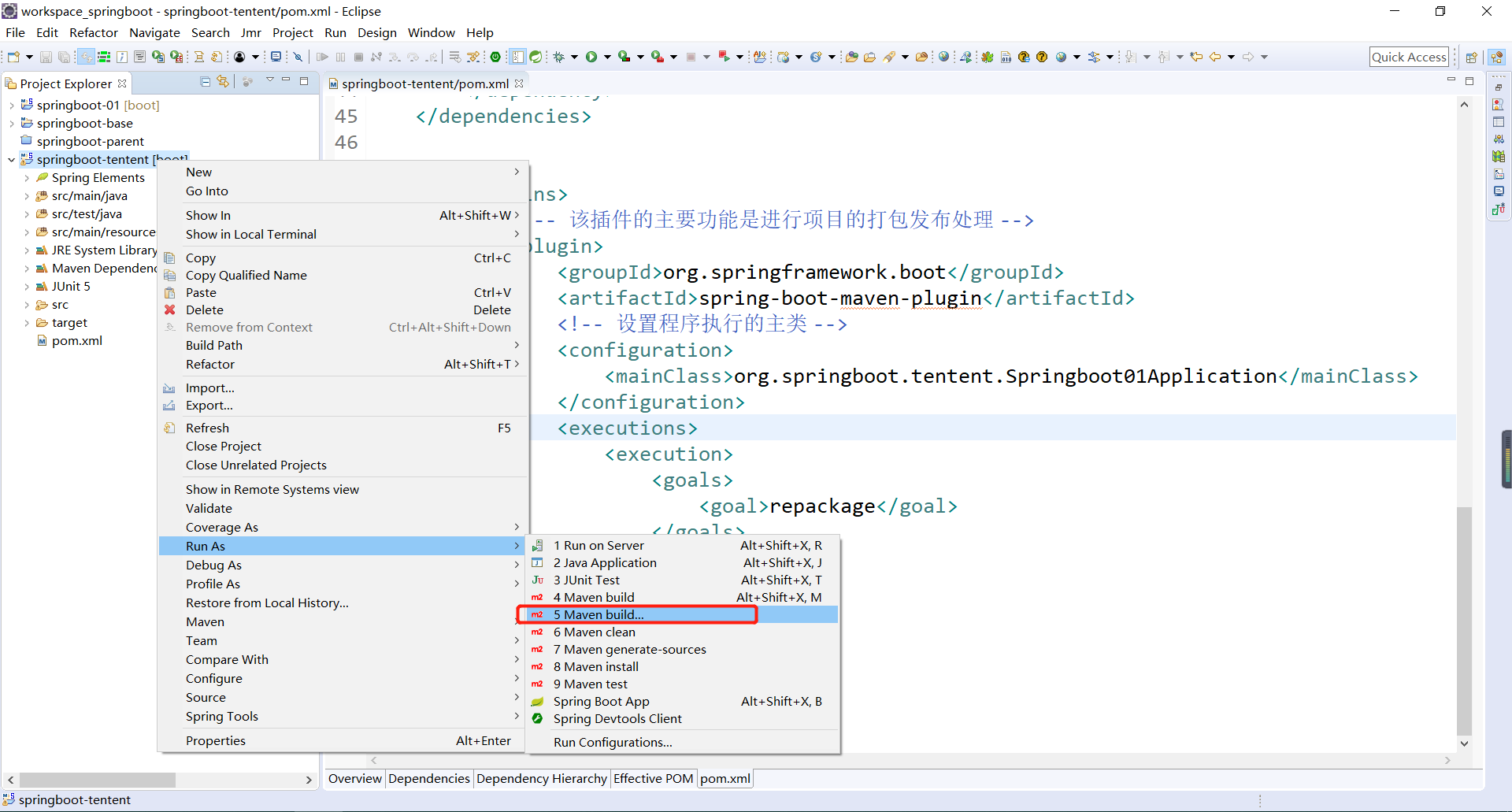The height and width of the screenshot is (812, 1512).
Task: Click the Open Perspective icon
Action: tap(1471, 57)
